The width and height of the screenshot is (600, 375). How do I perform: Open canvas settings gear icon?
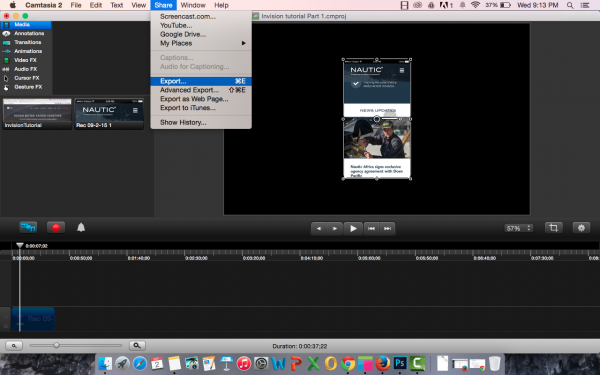pyautogui.click(x=581, y=228)
